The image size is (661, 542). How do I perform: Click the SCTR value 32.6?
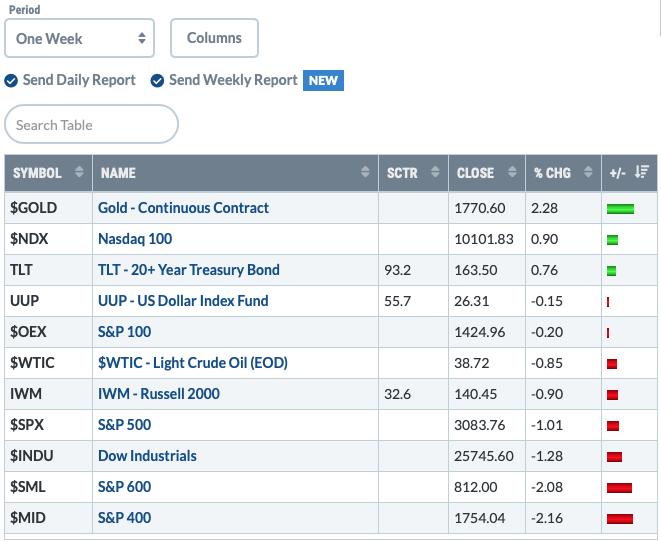pos(398,394)
